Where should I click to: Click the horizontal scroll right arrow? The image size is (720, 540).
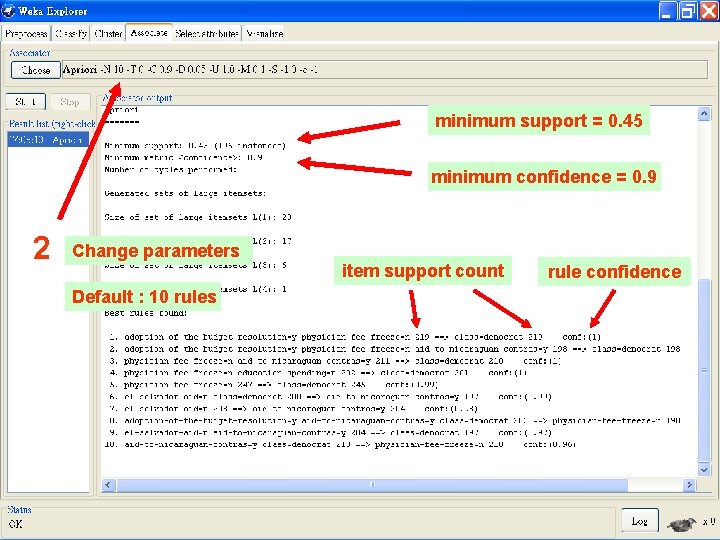click(x=689, y=485)
